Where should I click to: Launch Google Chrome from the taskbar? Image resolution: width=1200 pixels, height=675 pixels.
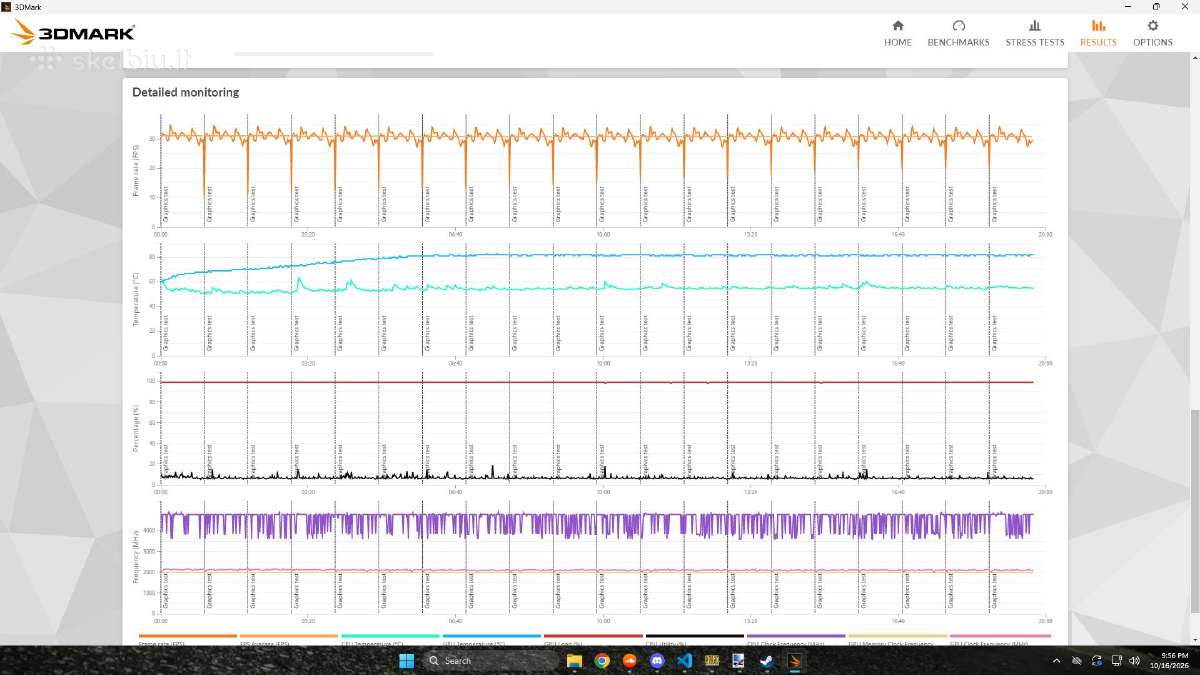pos(602,661)
